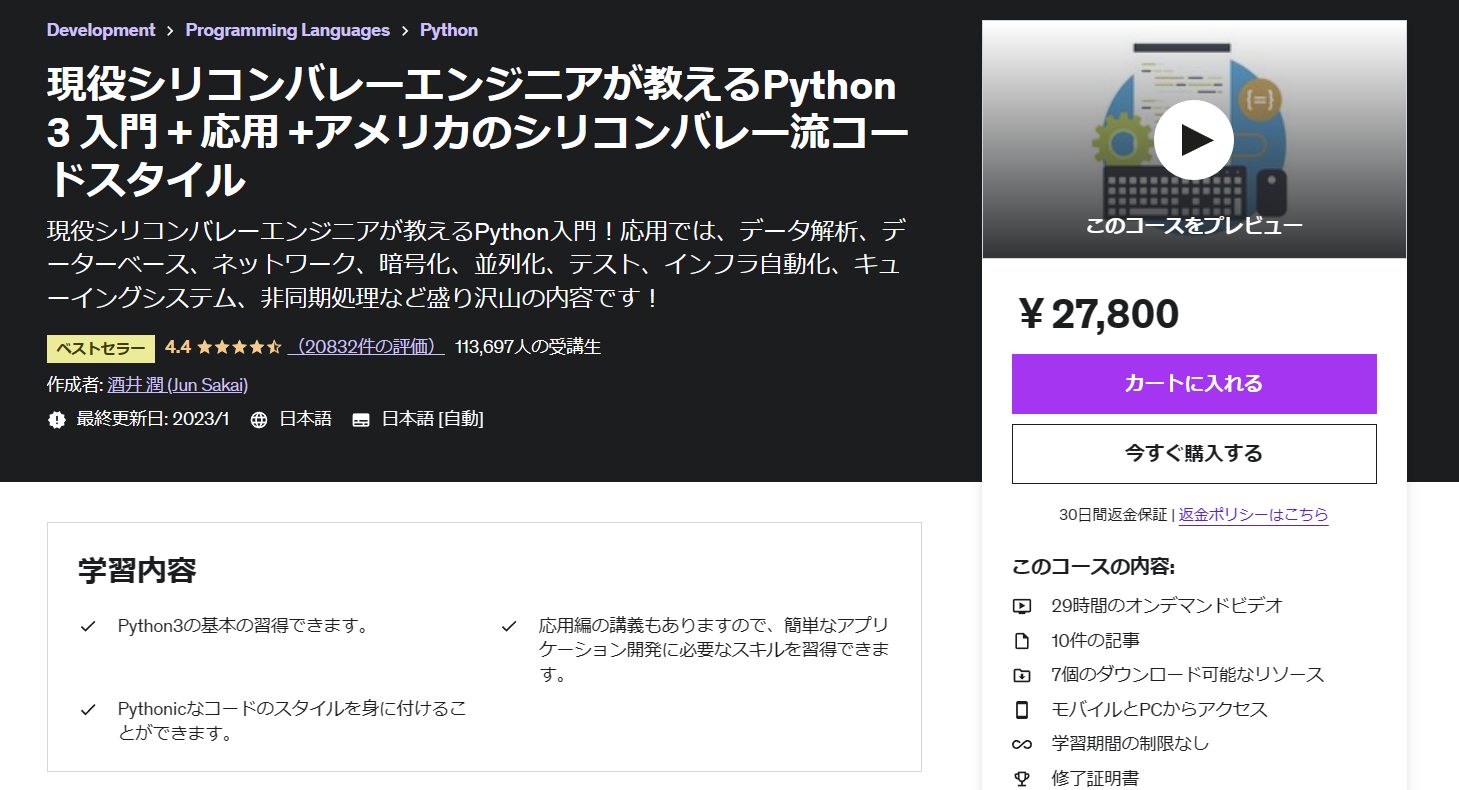Click the play icon to preview the course
This screenshot has height=790, width=1459.
pyautogui.click(x=1194, y=140)
